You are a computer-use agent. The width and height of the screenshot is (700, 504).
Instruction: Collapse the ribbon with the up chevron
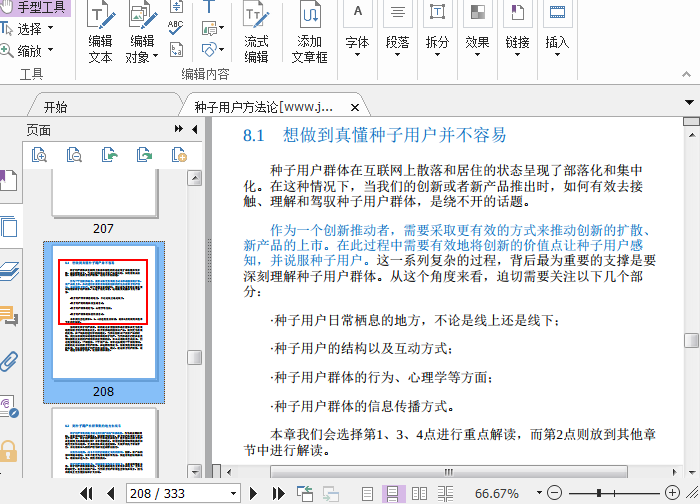687,74
